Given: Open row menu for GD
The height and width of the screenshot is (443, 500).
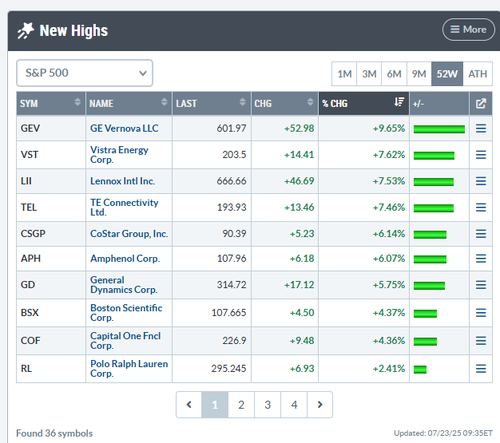Looking at the screenshot, I should pyautogui.click(x=481, y=285).
